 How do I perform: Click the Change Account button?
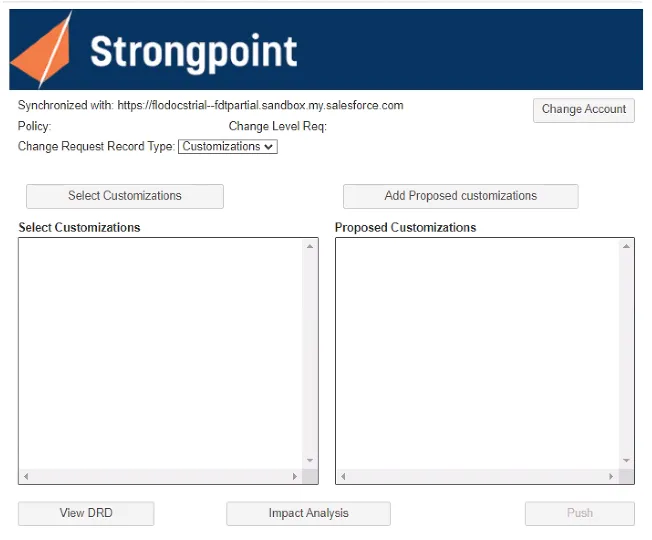coord(583,110)
